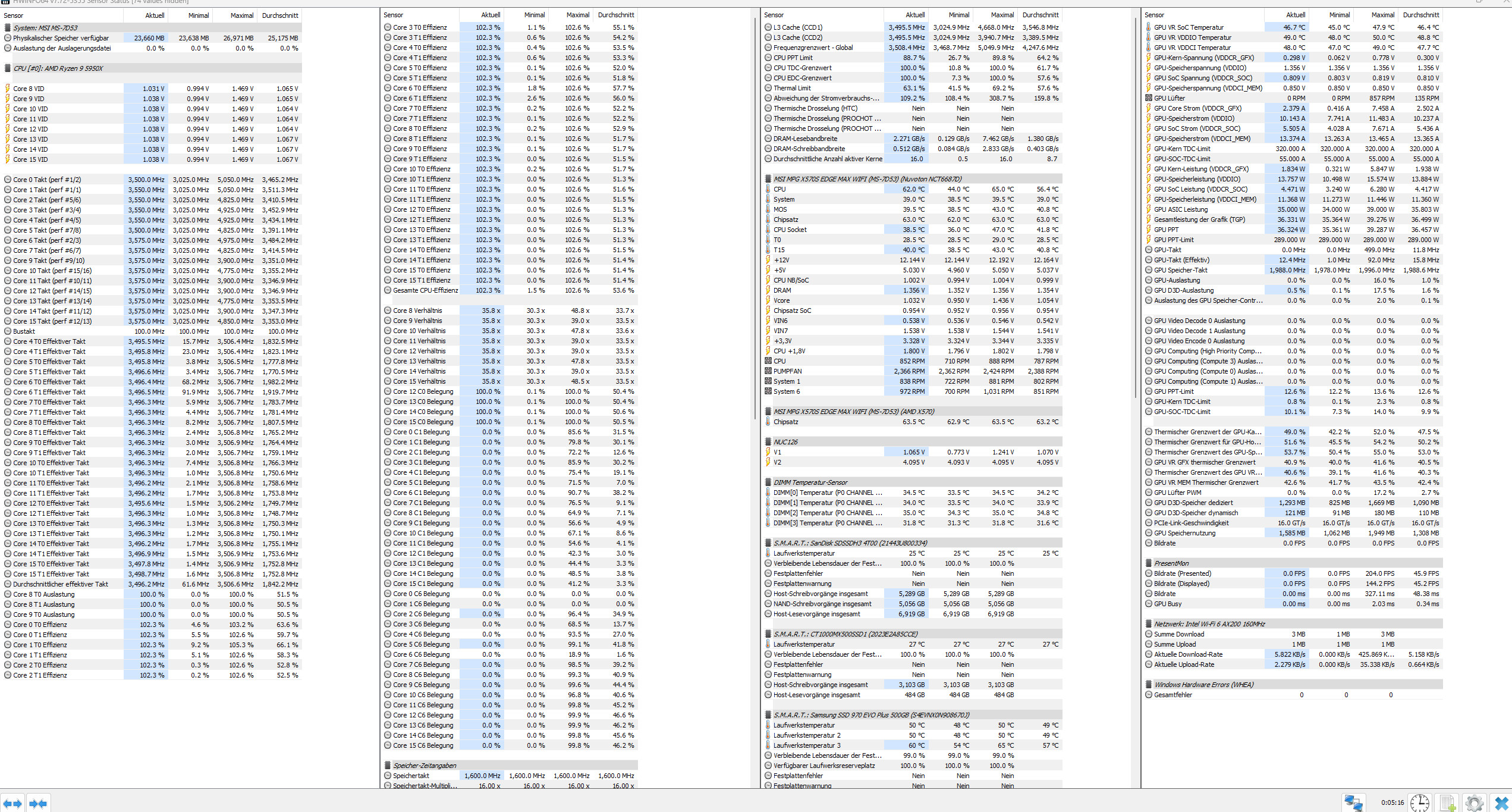This screenshot has width=1512, height=812.
Task: Select the System: MSI MS-7D53 header row
Action: tap(45, 28)
